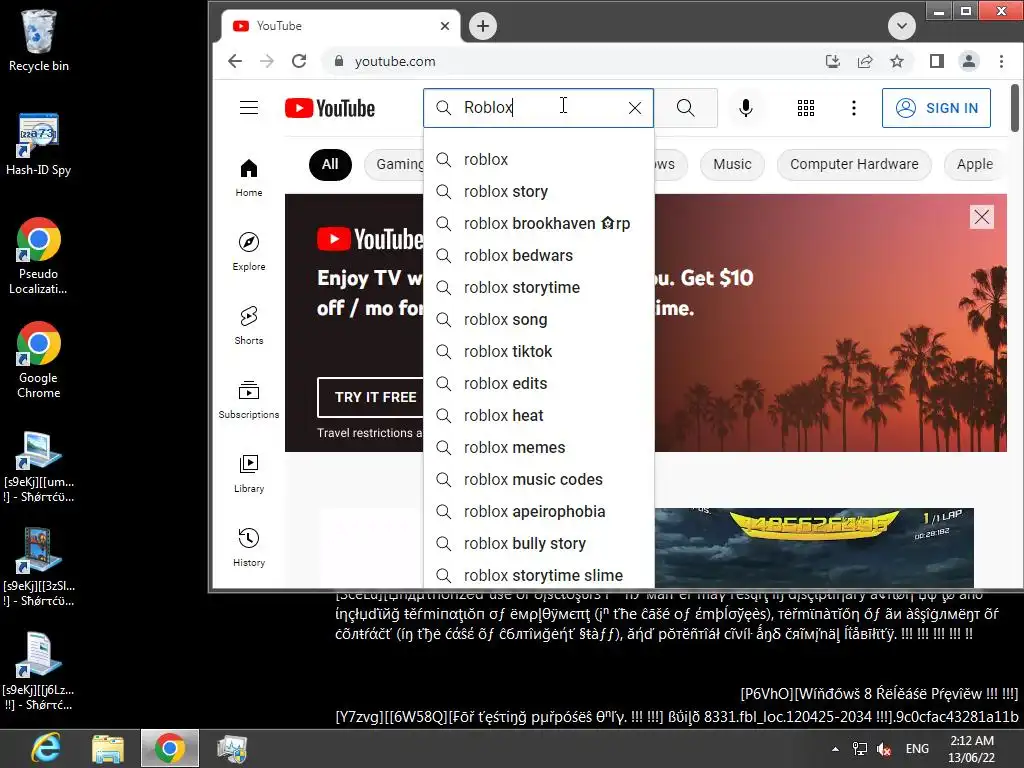Choose the 'roblox story' suggestion

pyautogui.click(x=539, y=191)
